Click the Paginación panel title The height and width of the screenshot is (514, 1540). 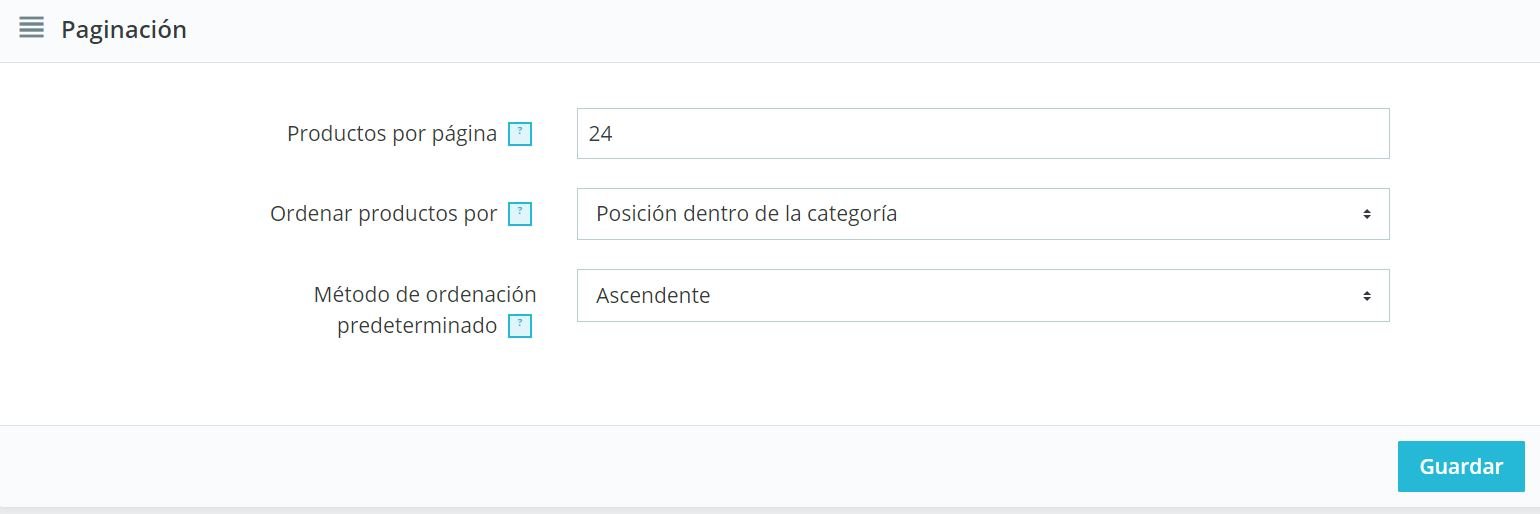point(124,30)
